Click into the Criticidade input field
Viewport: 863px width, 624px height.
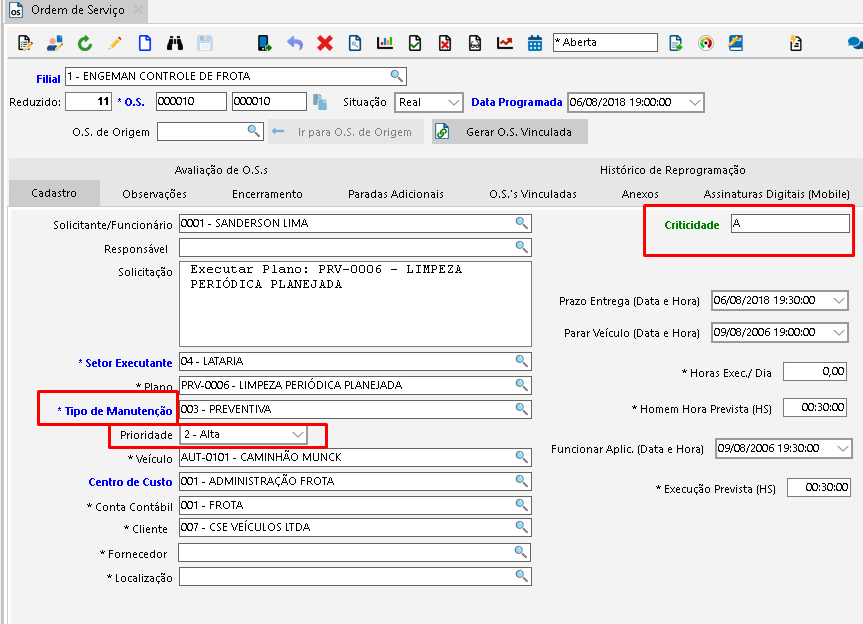click(x=789, y=224)
